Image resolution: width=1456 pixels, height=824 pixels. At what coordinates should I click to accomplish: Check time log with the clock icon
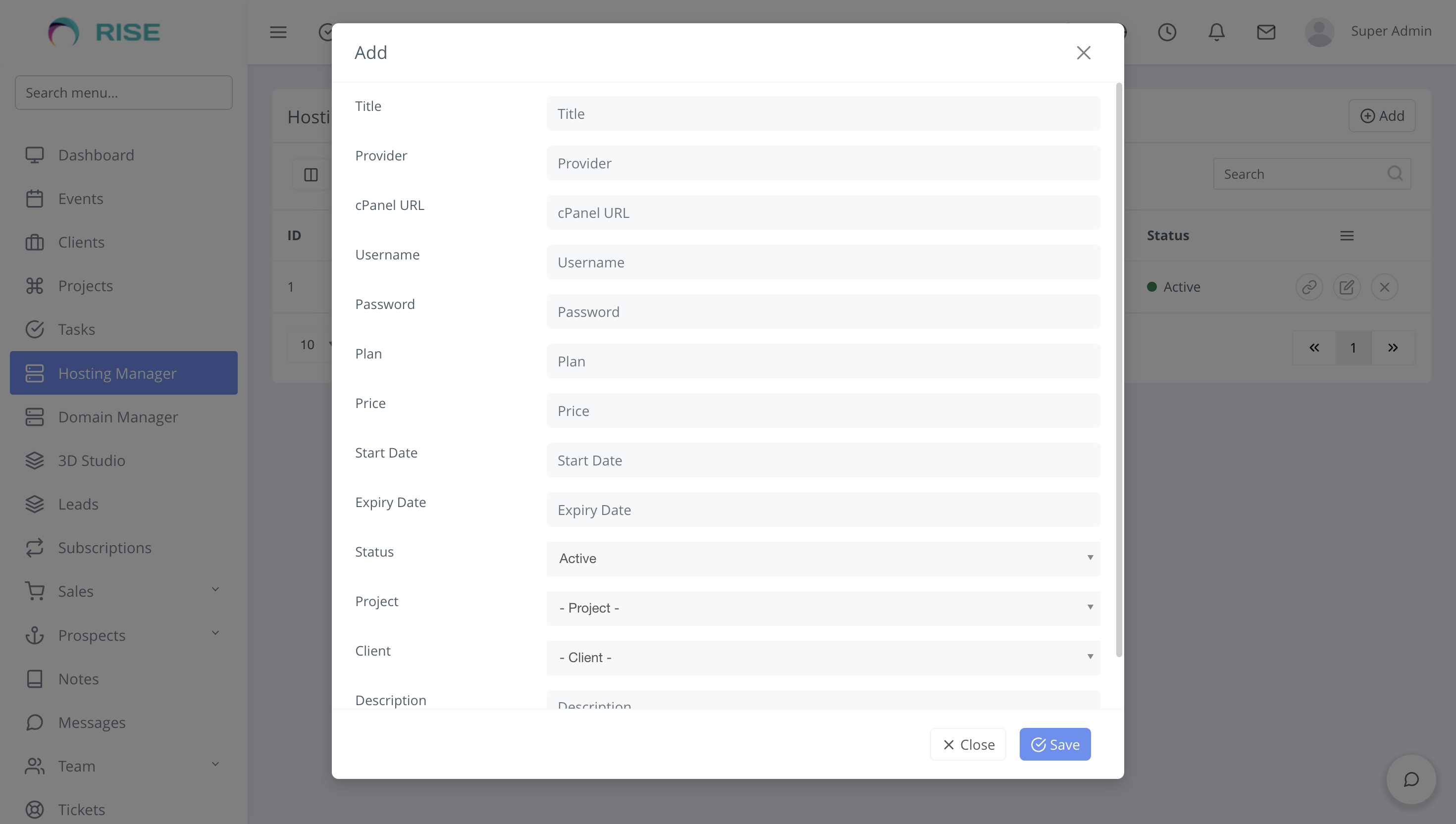[x=1167, y=32]
